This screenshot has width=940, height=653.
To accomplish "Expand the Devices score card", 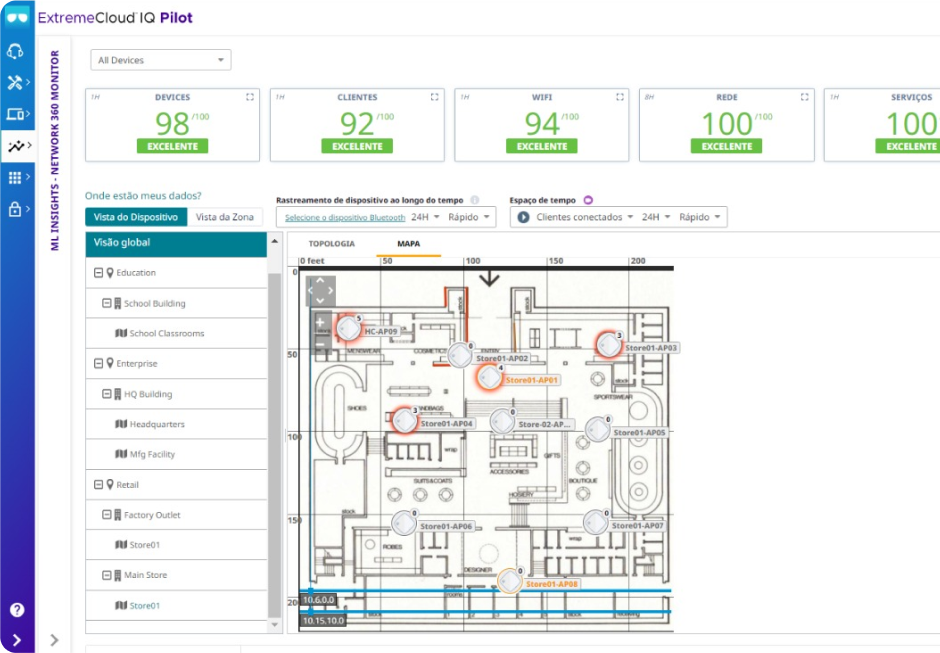I will pos(250,97).
